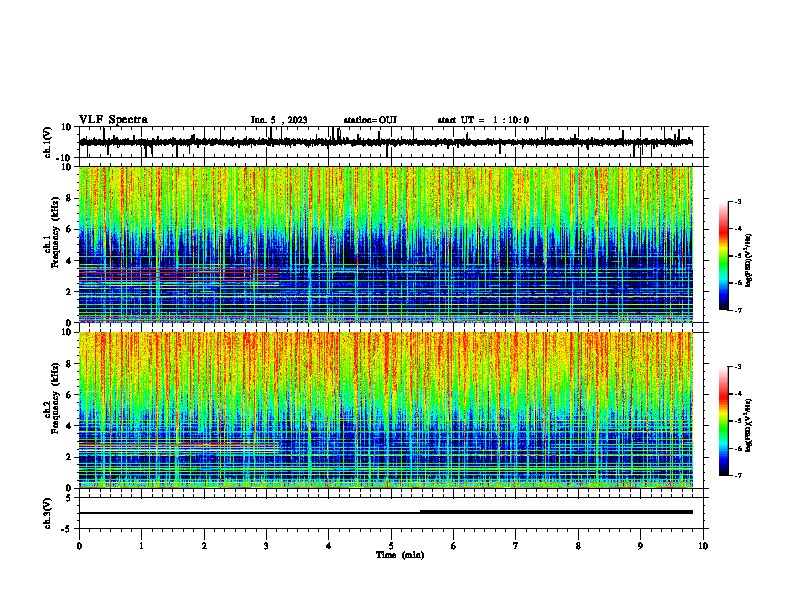792x612 pixels.
Task: Click the '2' kHz tick on ch.2 frequency axis
Action: [x=70, y=457]
